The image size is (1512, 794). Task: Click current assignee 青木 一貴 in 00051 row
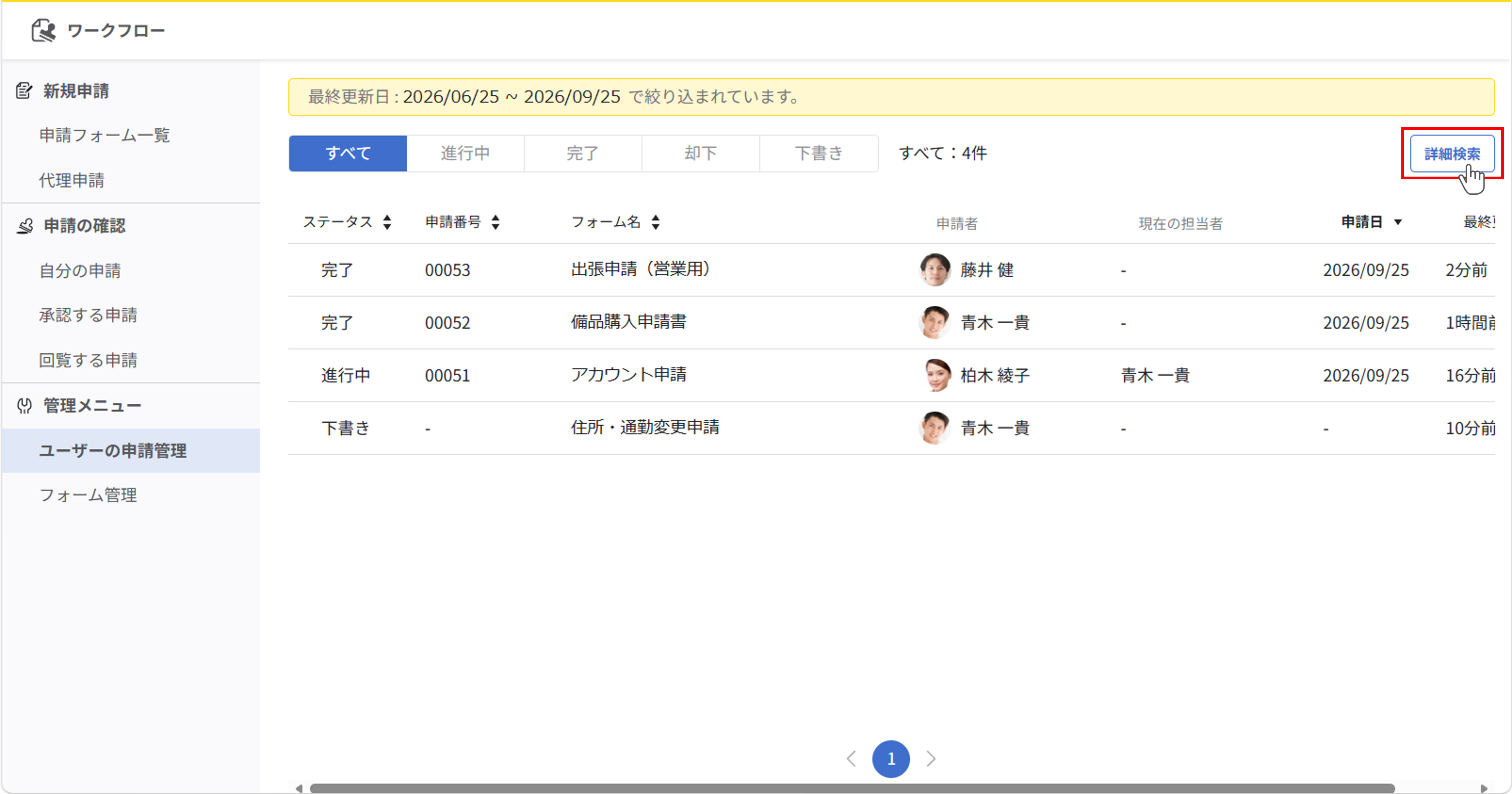[1155, 376]
